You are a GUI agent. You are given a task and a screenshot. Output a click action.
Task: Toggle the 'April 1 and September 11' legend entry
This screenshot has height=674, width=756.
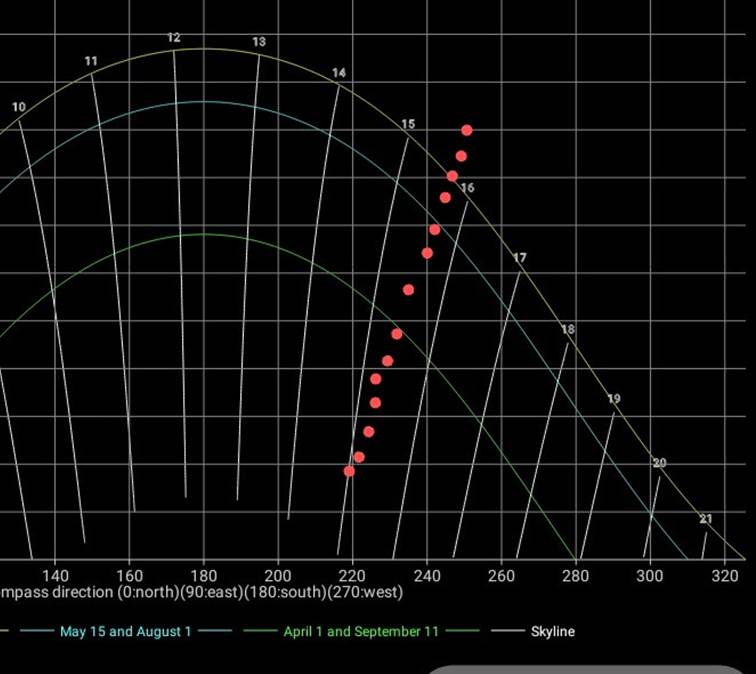click(361, 631)
